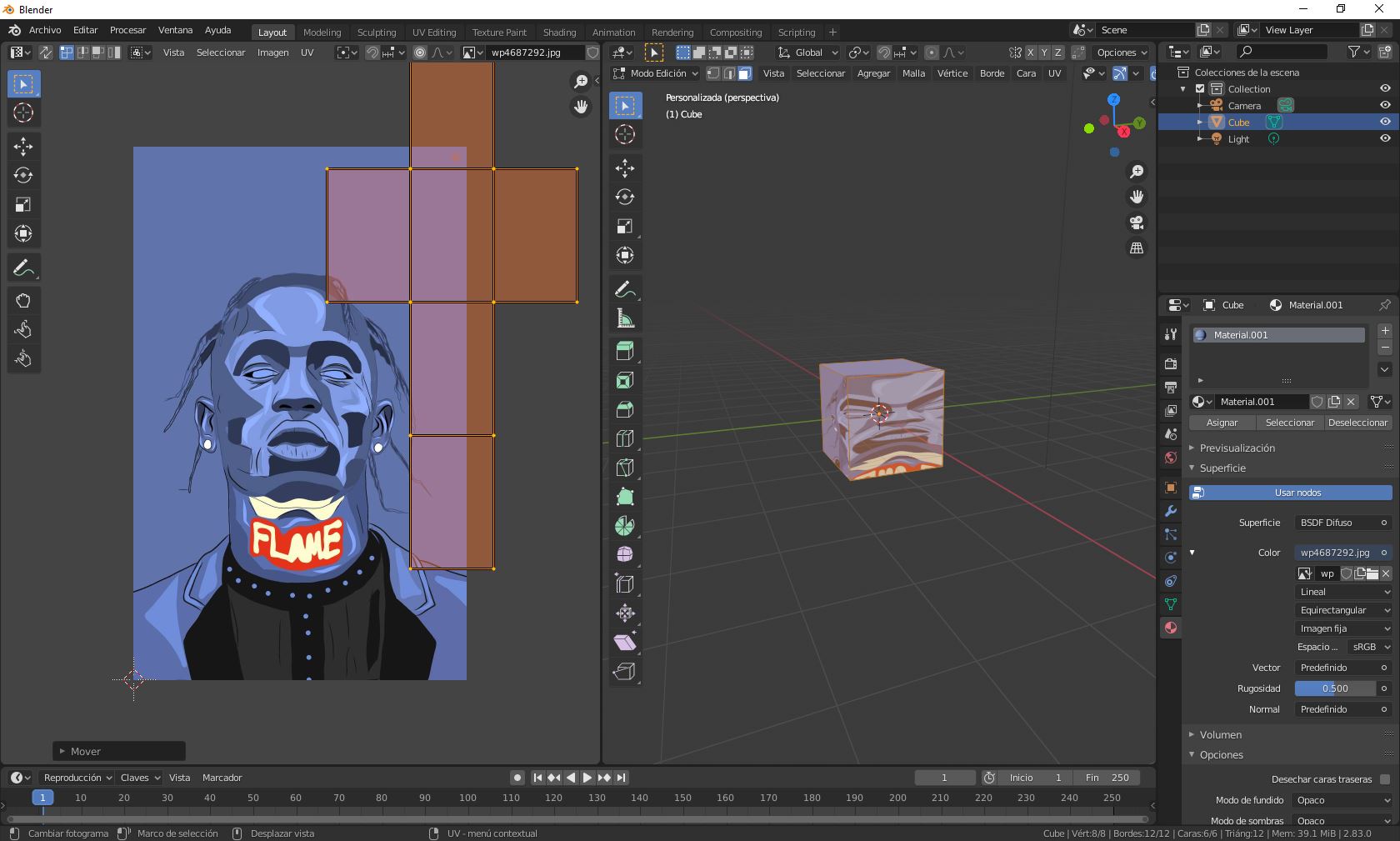
Task: Hide the Light object in the outliner
Action: coord(1385,139)
